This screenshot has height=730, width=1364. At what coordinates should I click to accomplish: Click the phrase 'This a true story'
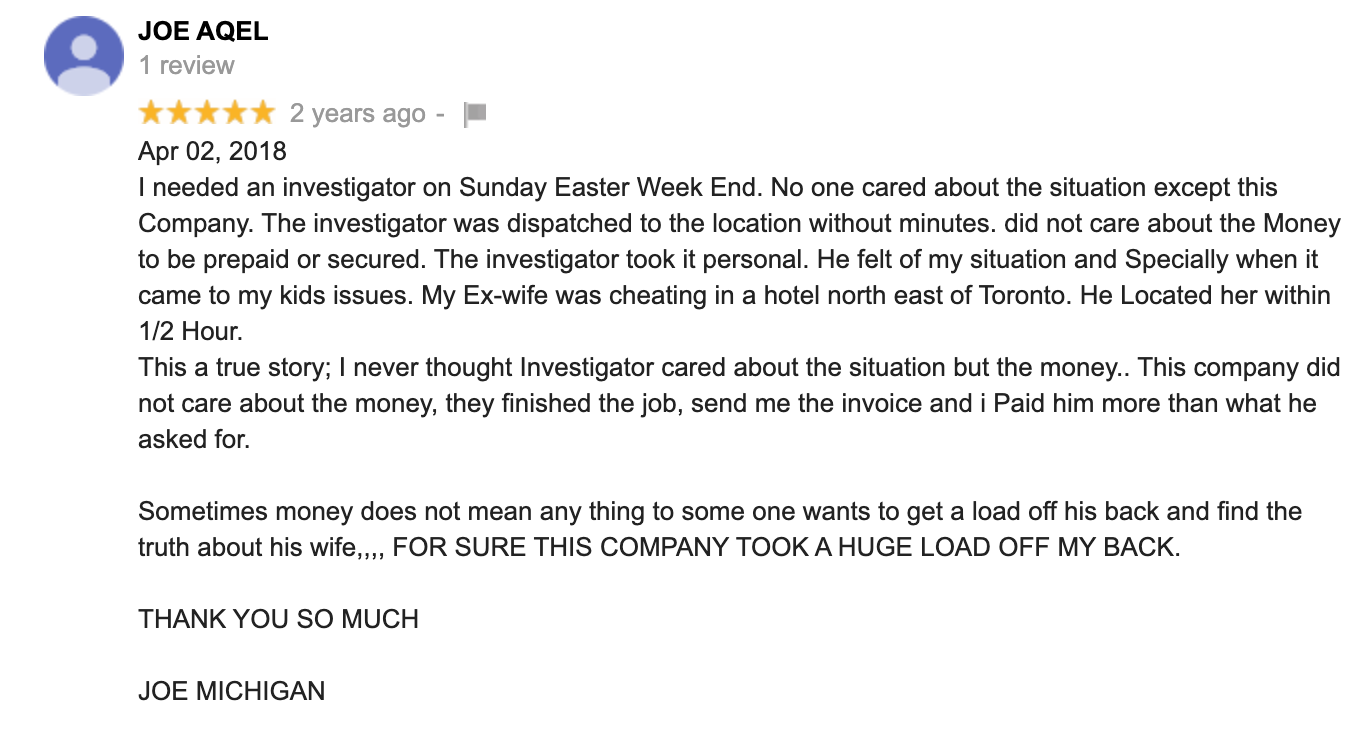[220, 367]
